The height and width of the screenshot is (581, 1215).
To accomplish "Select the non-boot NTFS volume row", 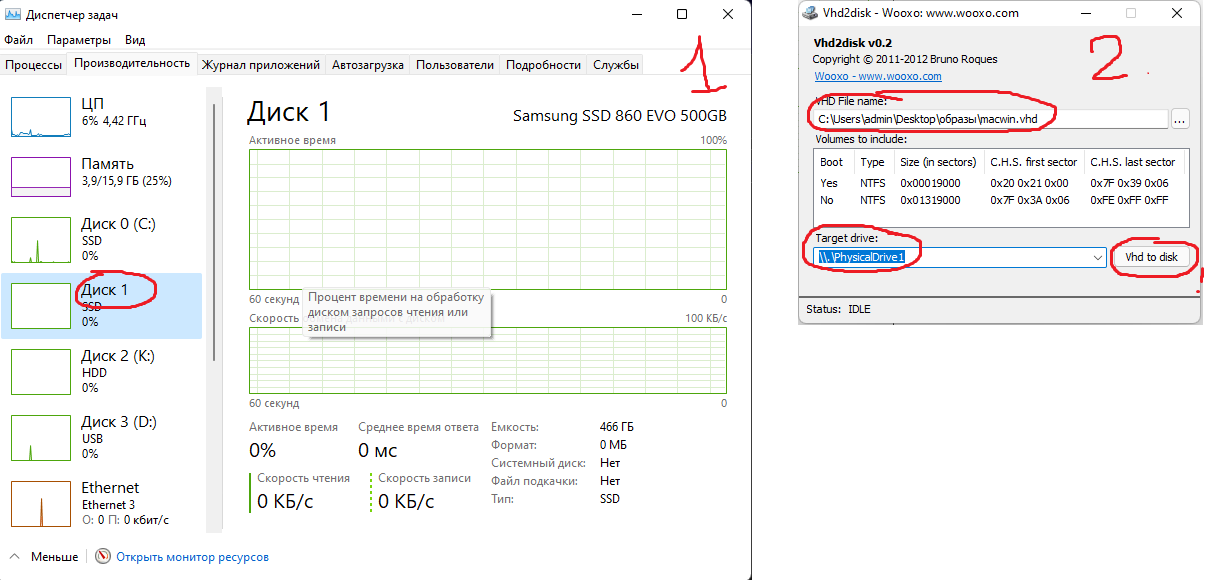I will (x=1002, y=200).
